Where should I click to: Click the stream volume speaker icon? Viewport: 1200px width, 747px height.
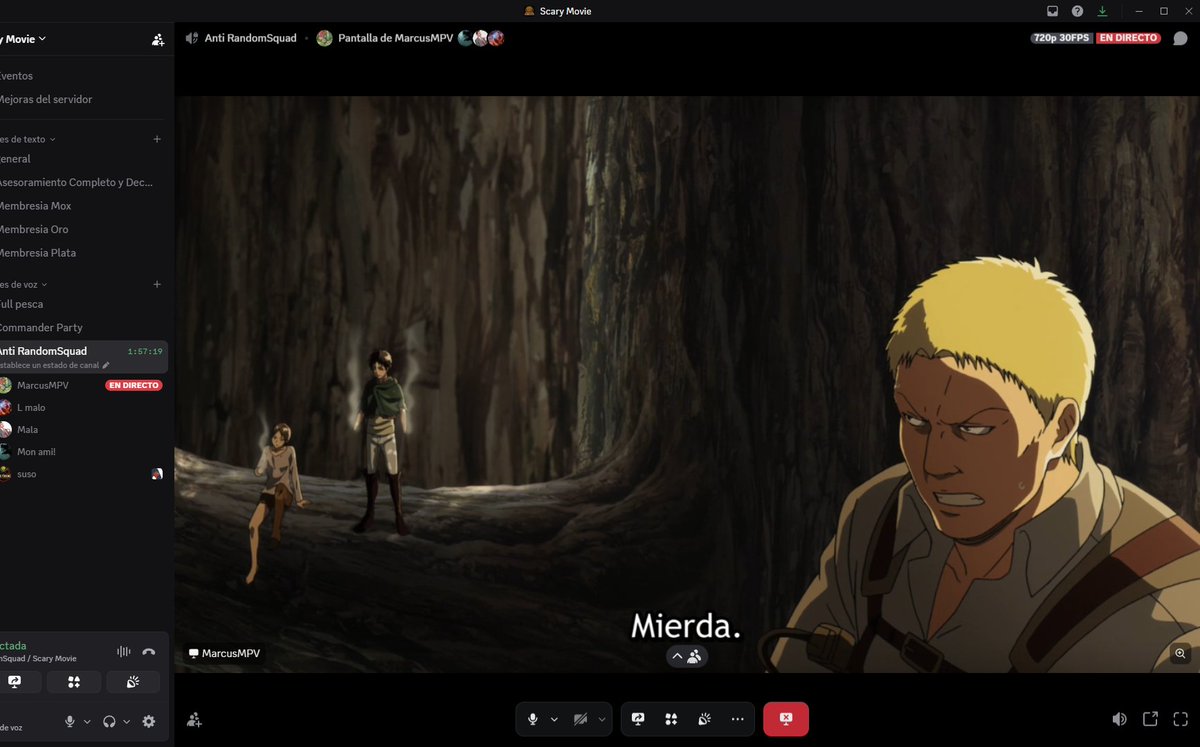coord(1119,719)
